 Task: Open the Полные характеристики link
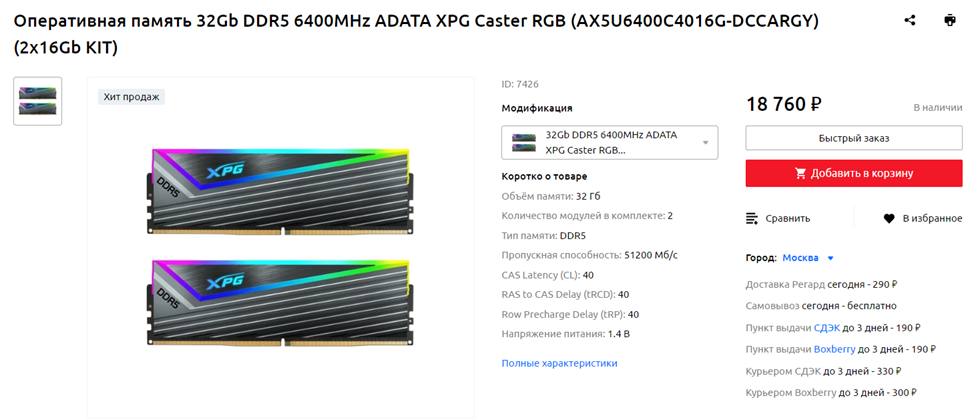coord(559,363)
